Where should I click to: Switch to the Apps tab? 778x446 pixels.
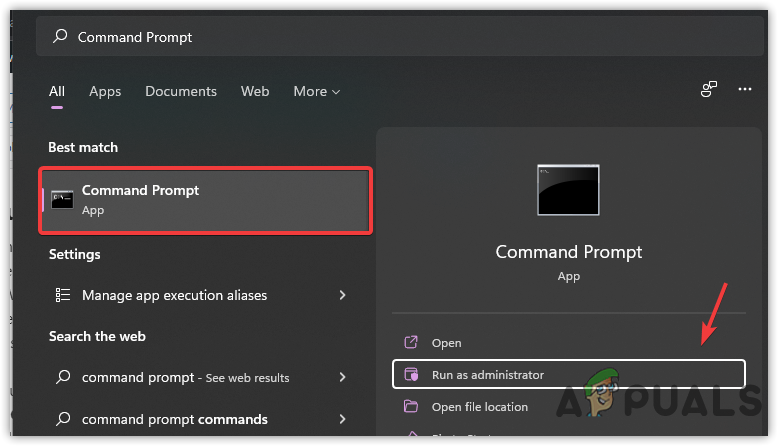pyautogui.click(x=105, y=91)
